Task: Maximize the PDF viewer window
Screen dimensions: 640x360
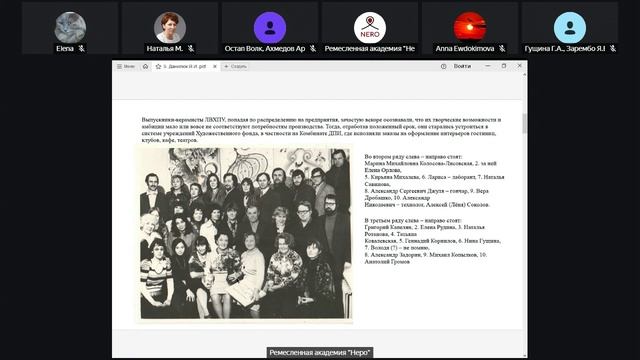Action: 504,66
